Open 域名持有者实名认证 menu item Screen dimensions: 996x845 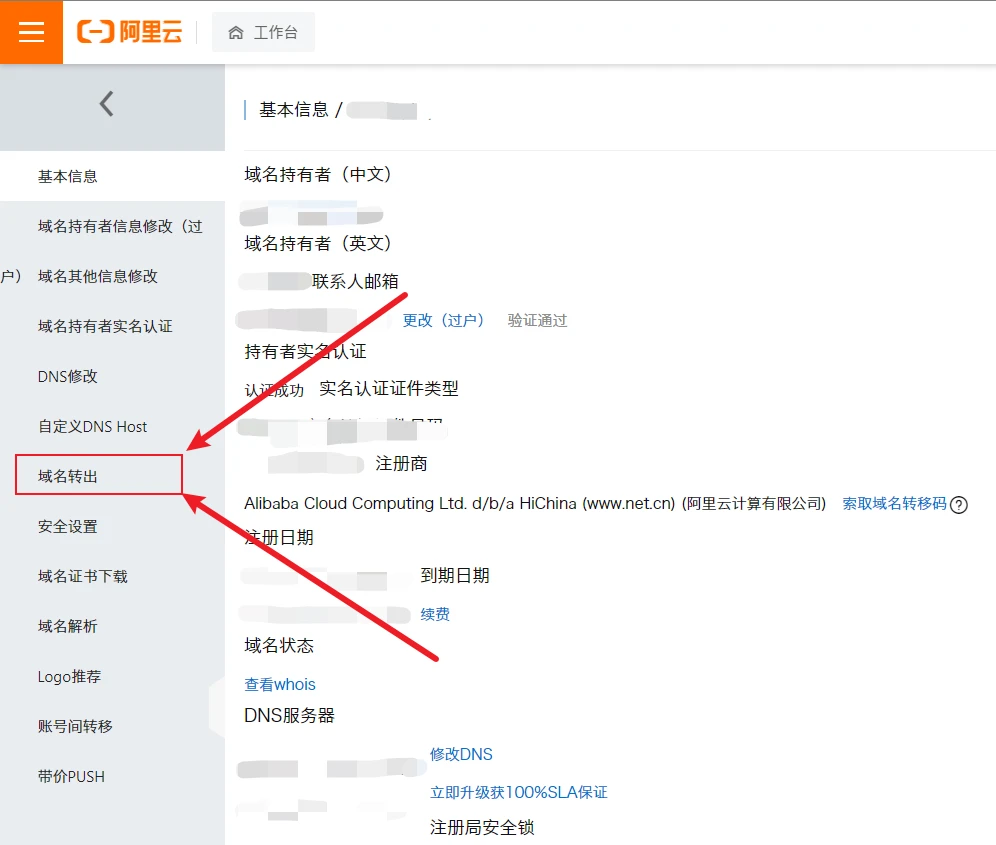tap(105, 327)
